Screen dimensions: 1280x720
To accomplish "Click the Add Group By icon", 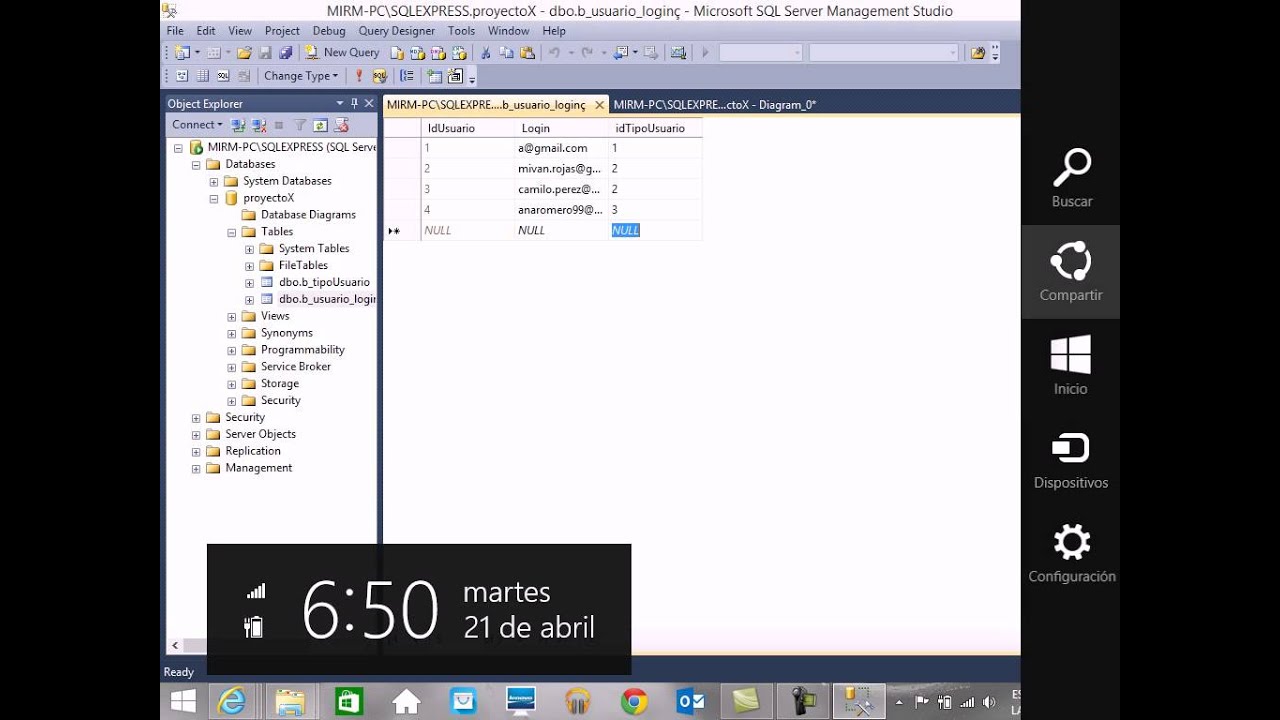I will pyautogui.click(x=407, y=75).
